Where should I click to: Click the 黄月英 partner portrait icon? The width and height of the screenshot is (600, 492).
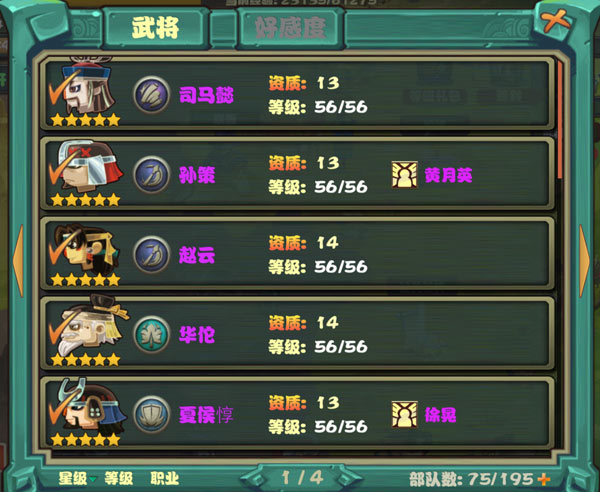tap(404, 175)
